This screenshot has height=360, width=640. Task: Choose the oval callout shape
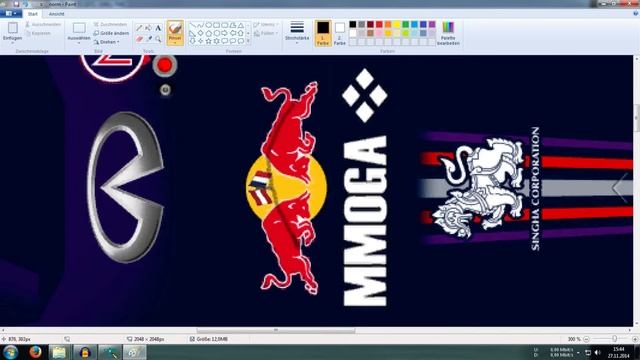pyautogui.click(x=233, y=41)
